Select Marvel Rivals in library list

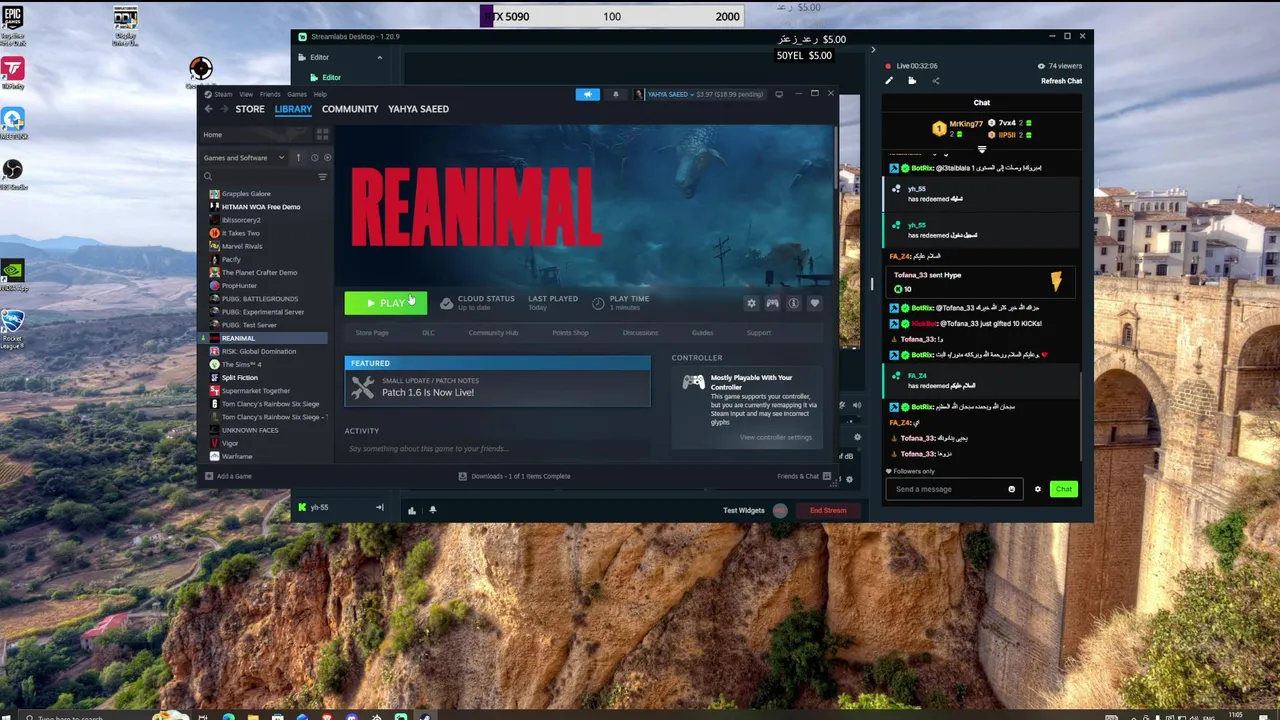pyautogui.click(x=242, y=246)
